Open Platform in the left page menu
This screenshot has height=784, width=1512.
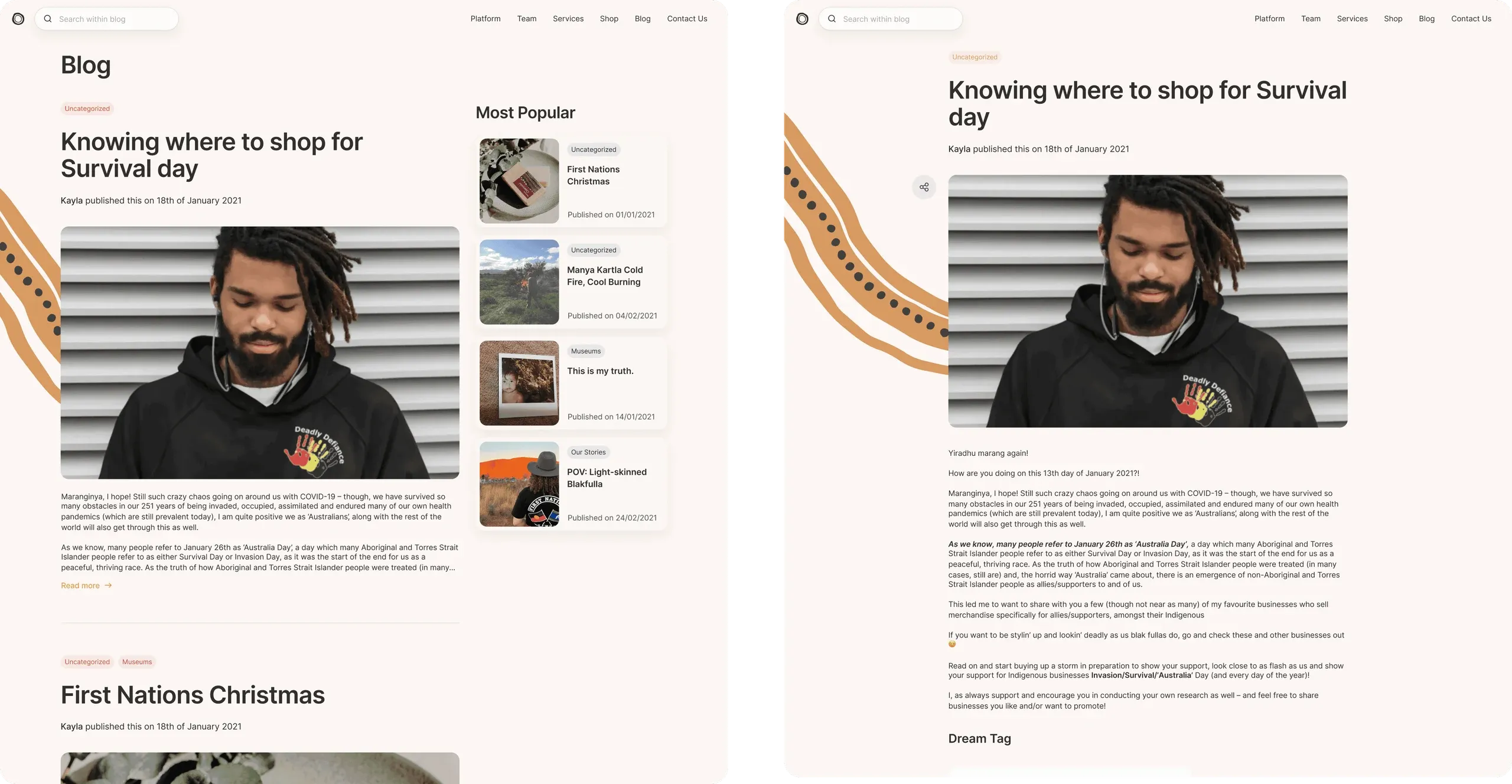coord(485,19)
